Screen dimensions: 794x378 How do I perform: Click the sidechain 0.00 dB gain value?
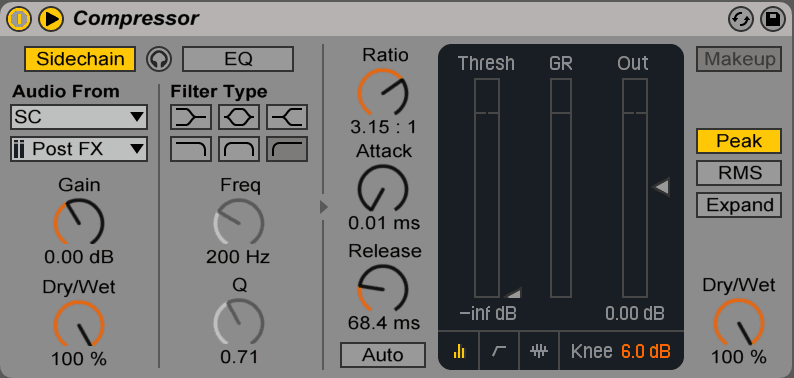[79, 257]
